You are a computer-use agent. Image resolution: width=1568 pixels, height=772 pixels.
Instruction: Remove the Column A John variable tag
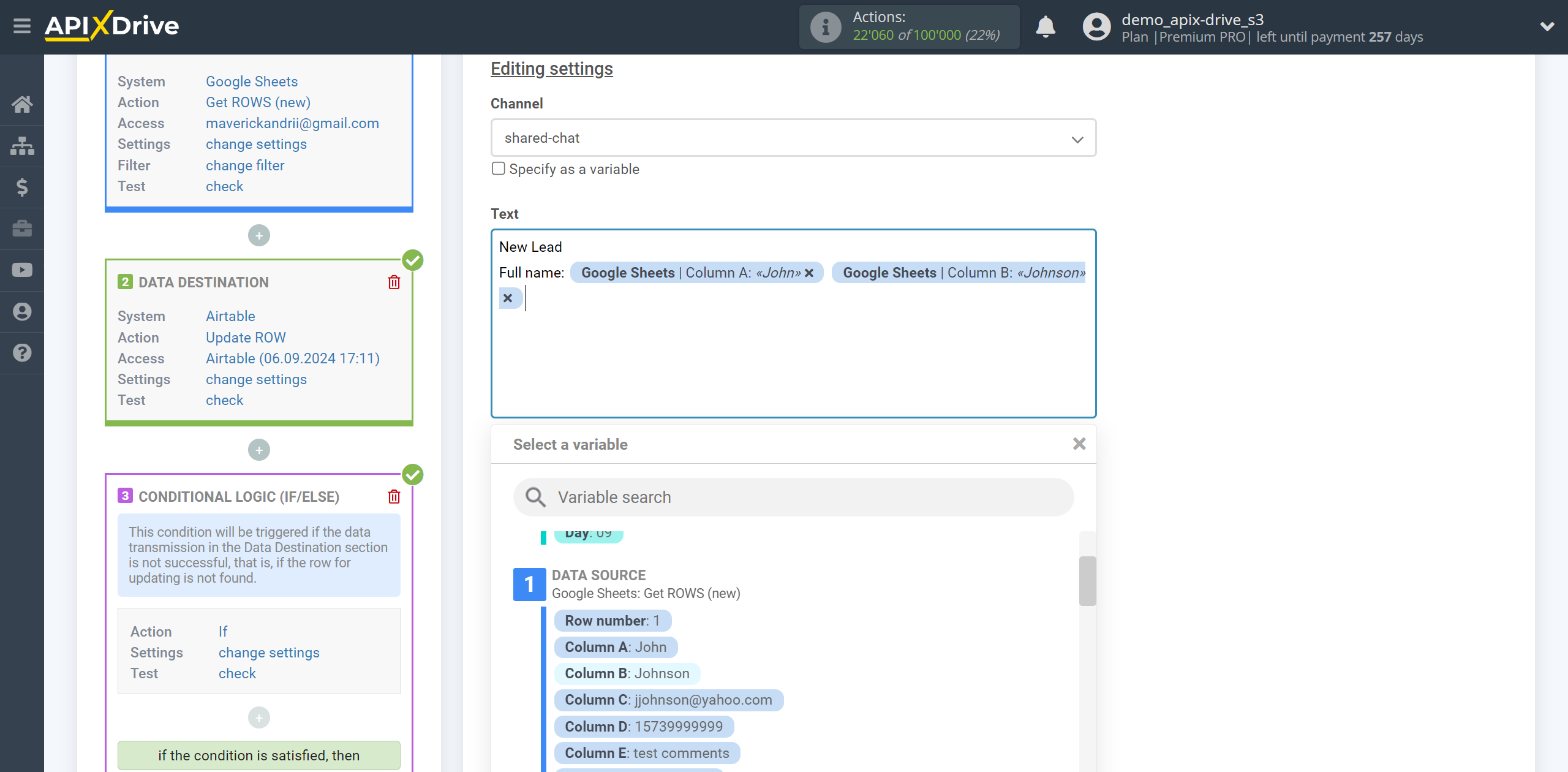809,273
